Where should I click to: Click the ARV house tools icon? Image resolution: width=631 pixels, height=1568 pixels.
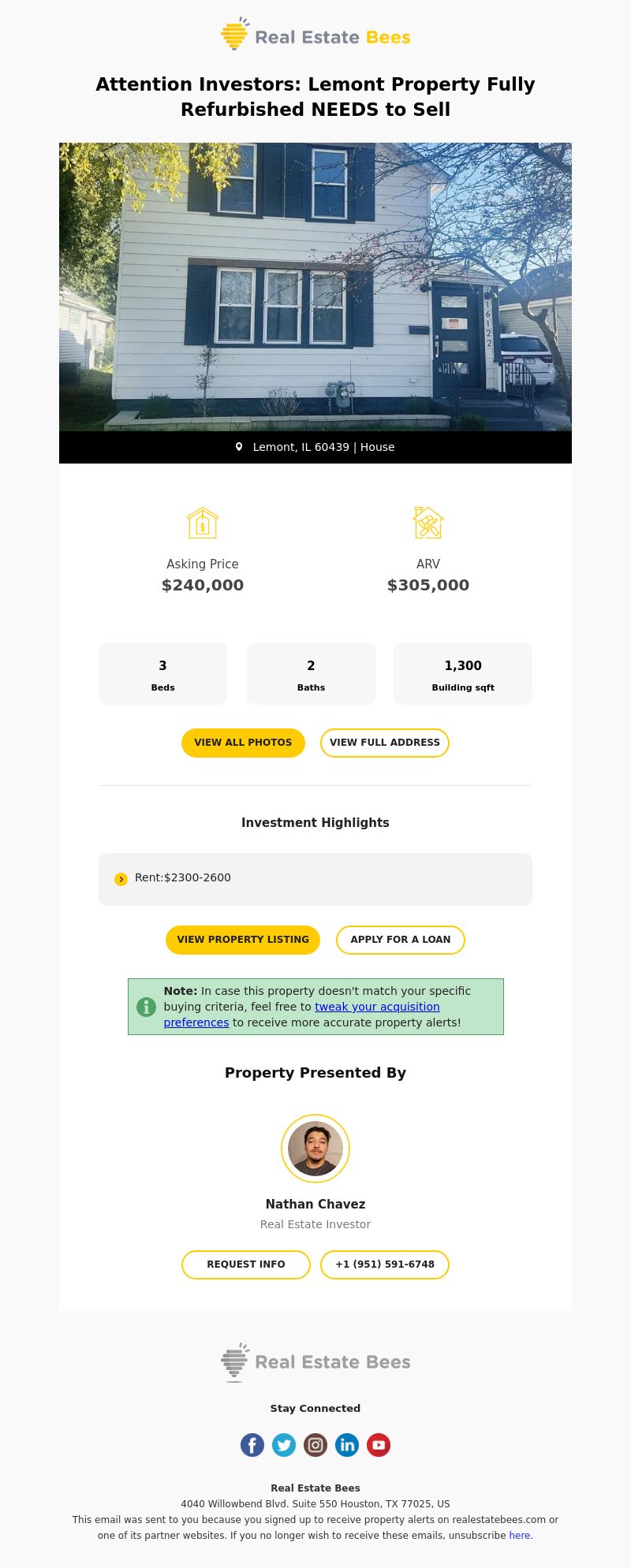click(x=428, y=523)
